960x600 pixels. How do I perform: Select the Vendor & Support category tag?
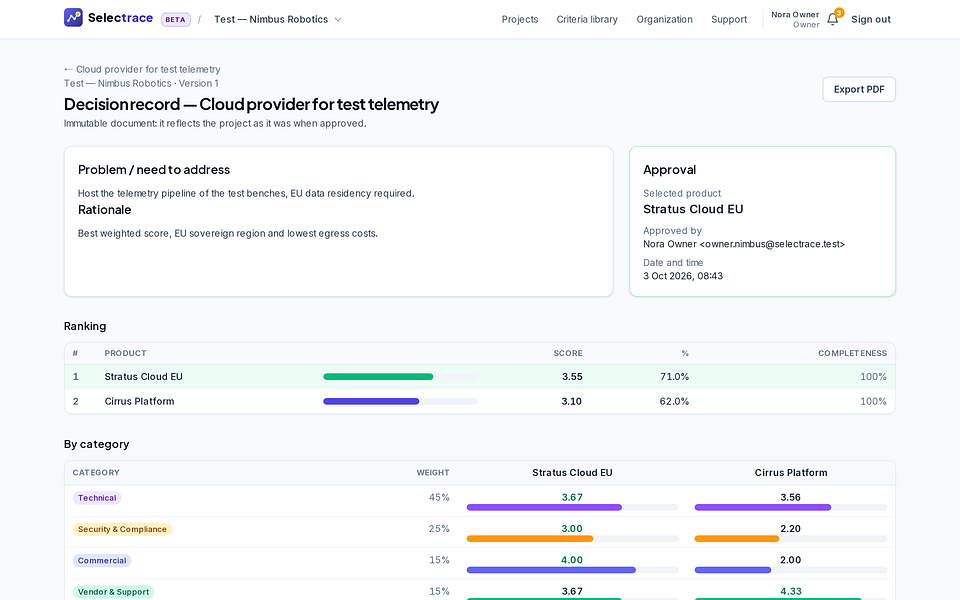[113, 591]
